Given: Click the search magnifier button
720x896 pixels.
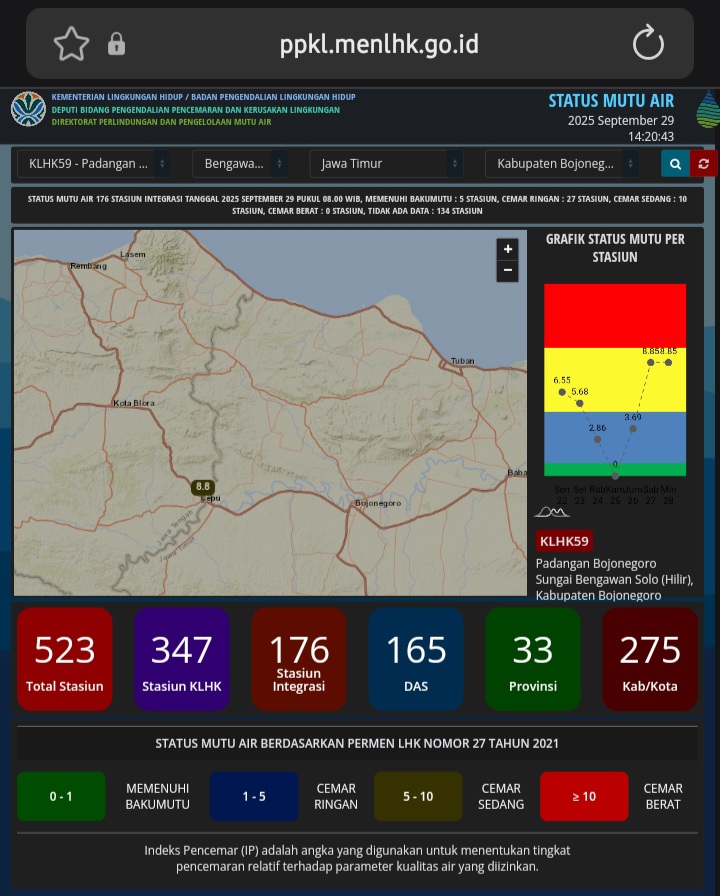Looking at the screenshot, I should (x=675, y=164).
